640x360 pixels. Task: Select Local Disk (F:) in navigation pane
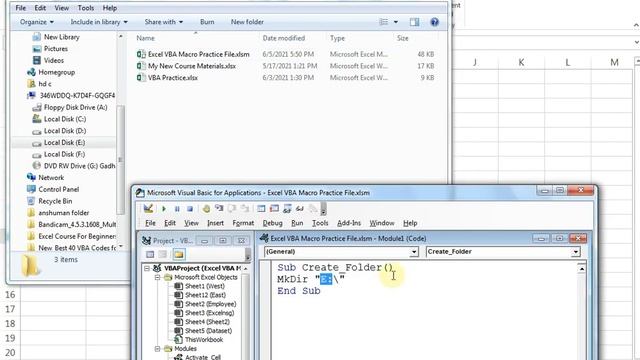(64, 154)
